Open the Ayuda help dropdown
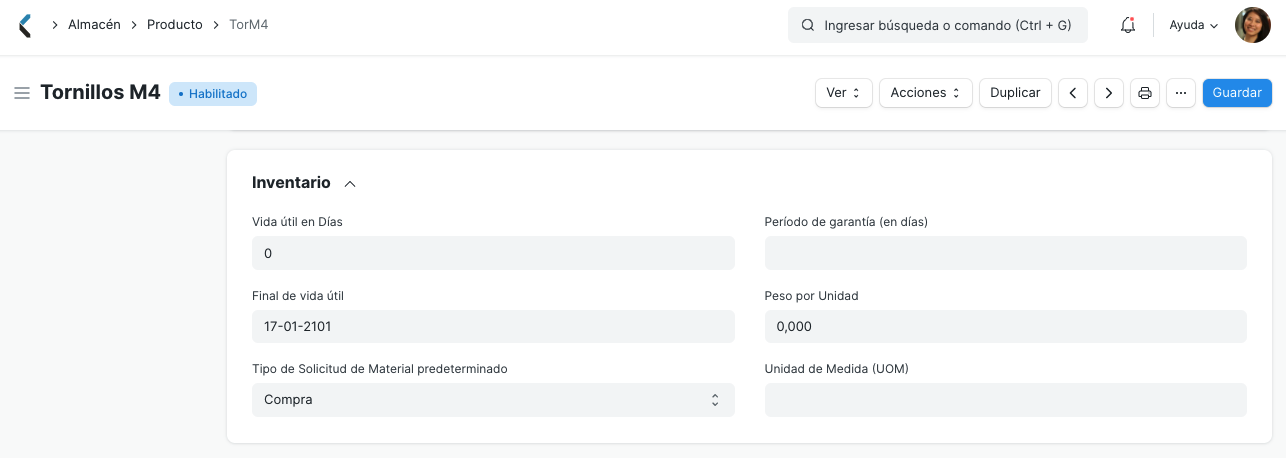 (x=1194, y=26)
